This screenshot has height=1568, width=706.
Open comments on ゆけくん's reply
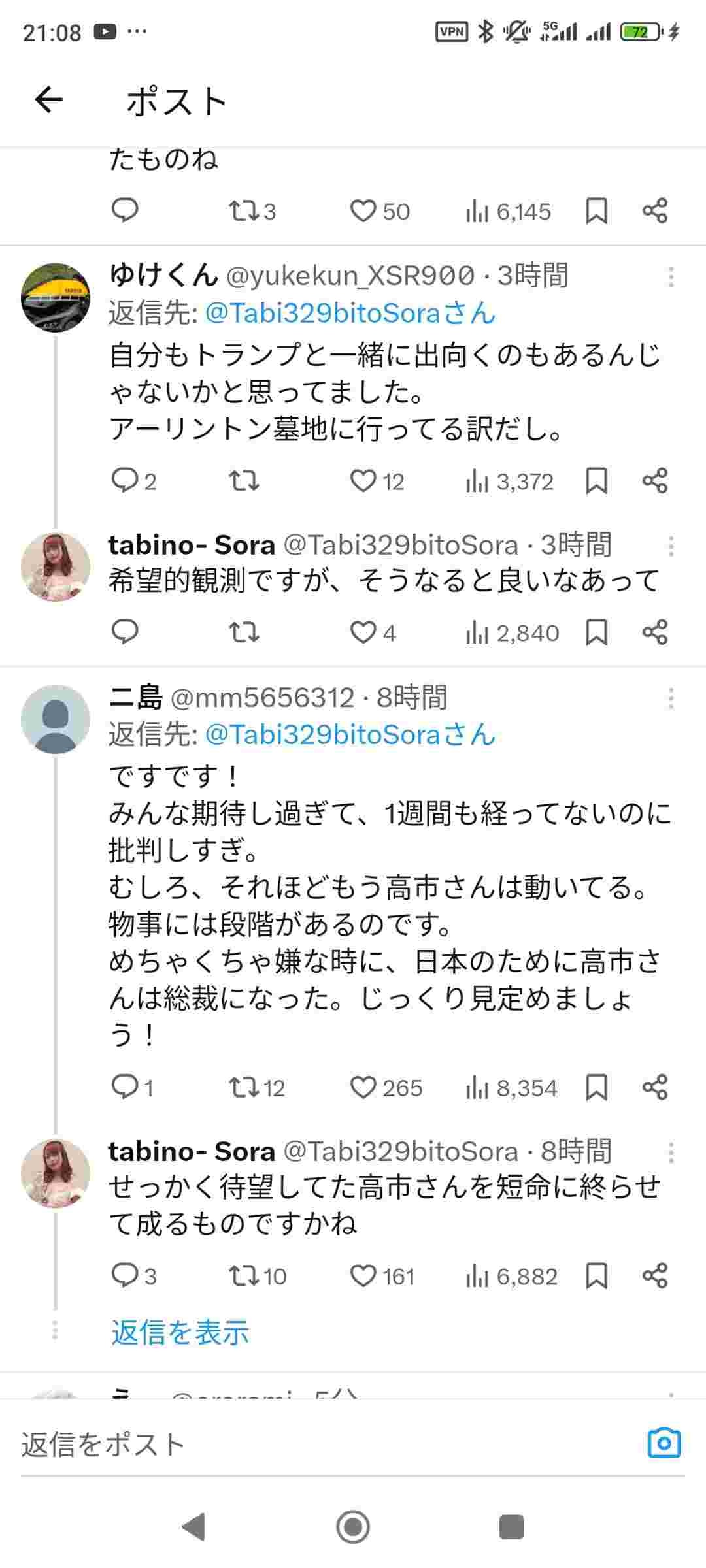click(125, 482)
